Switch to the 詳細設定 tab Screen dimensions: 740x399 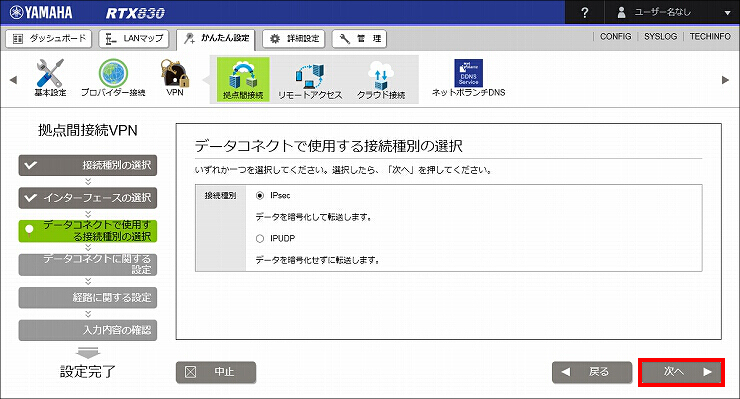coord(294,39)
